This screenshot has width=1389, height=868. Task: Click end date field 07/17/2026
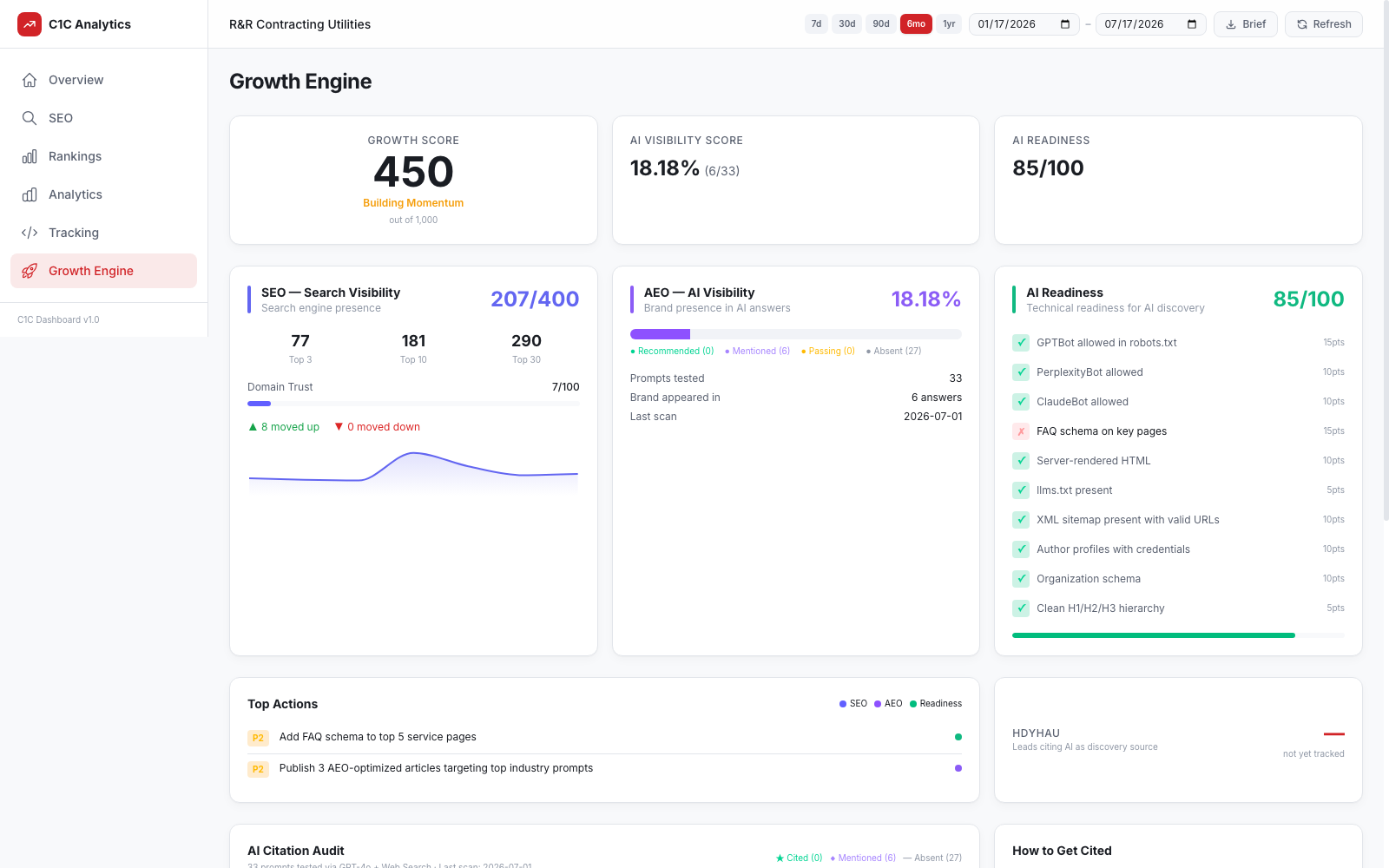[1150, 24]
